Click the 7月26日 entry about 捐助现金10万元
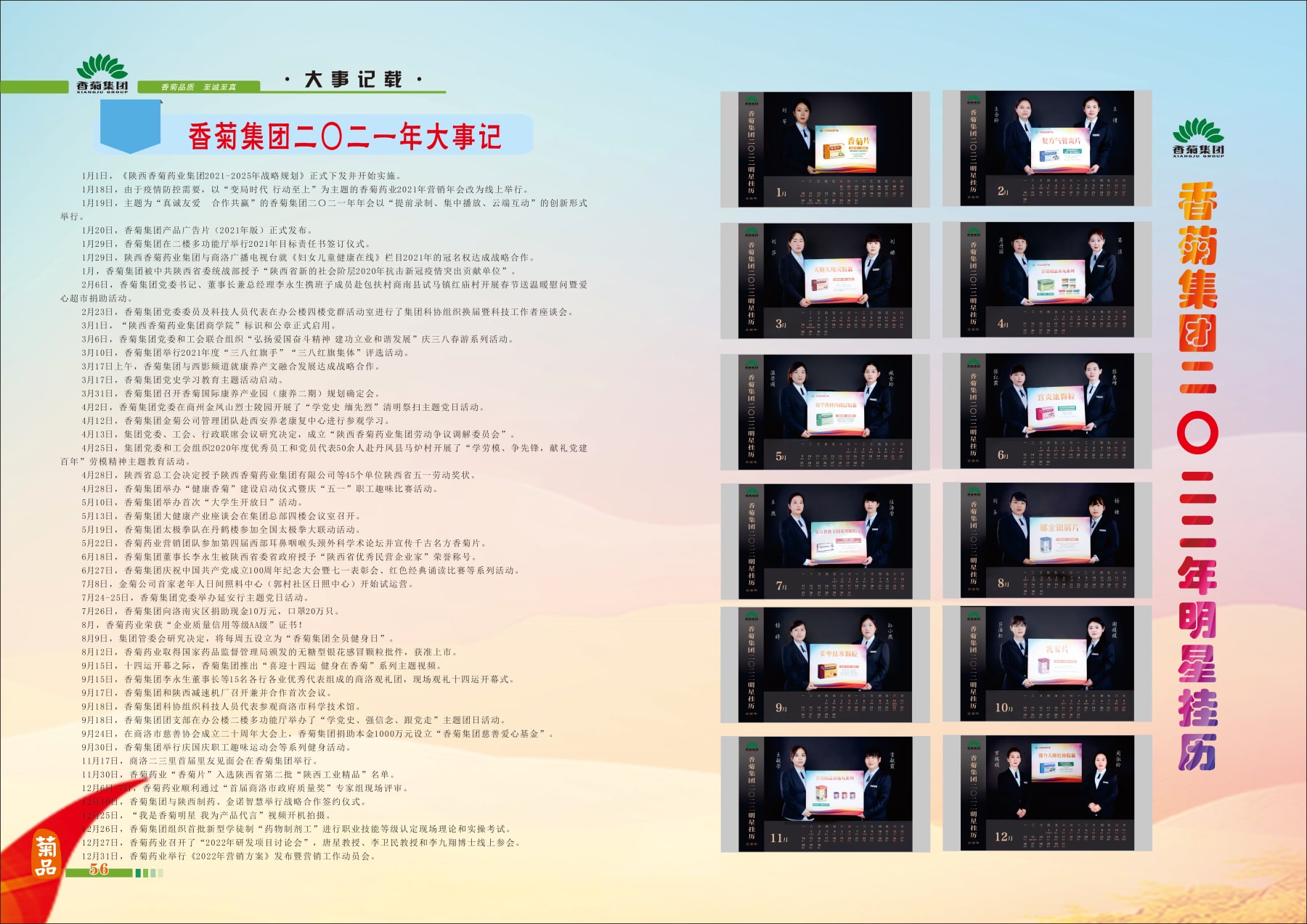 coord(211,611)
